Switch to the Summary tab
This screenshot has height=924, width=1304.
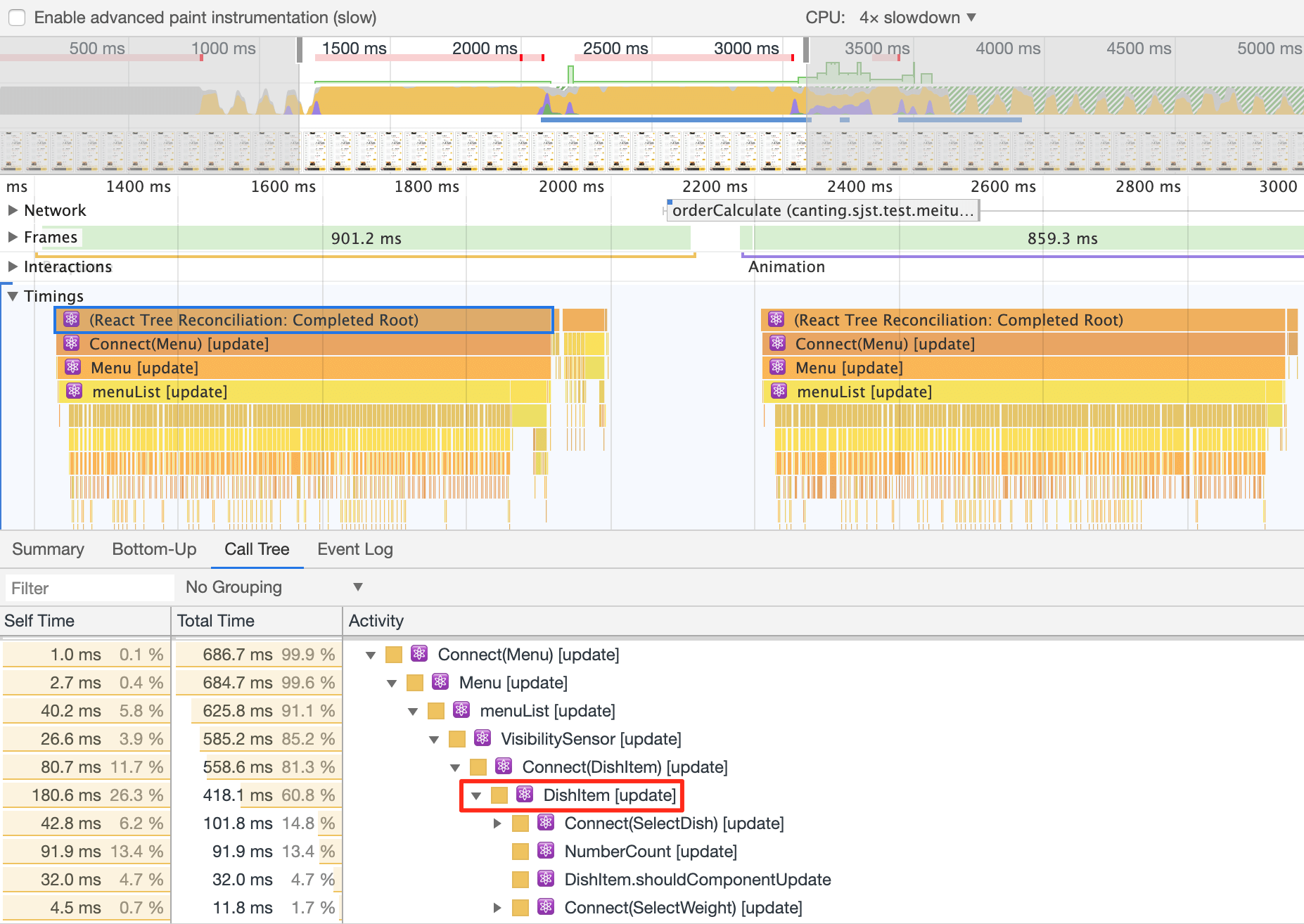point(48,549)
